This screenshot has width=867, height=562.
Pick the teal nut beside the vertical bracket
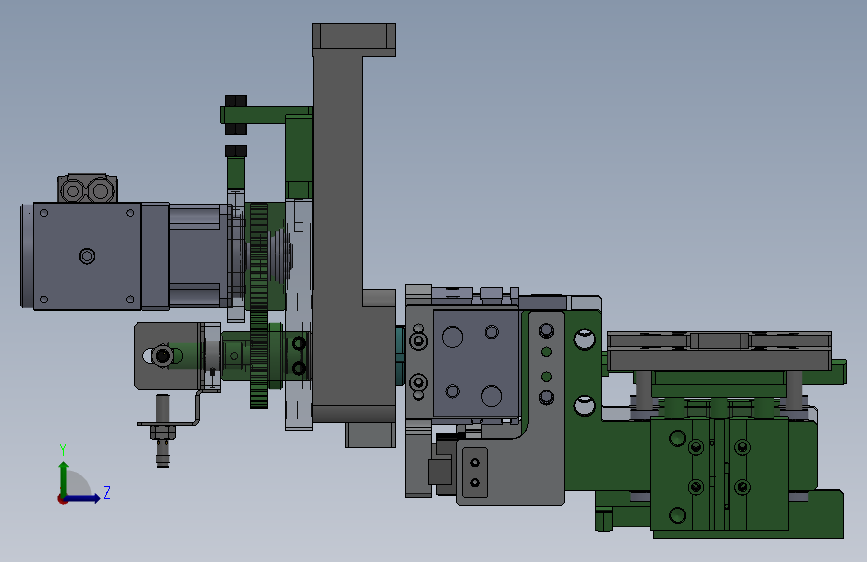pos(400,354)
